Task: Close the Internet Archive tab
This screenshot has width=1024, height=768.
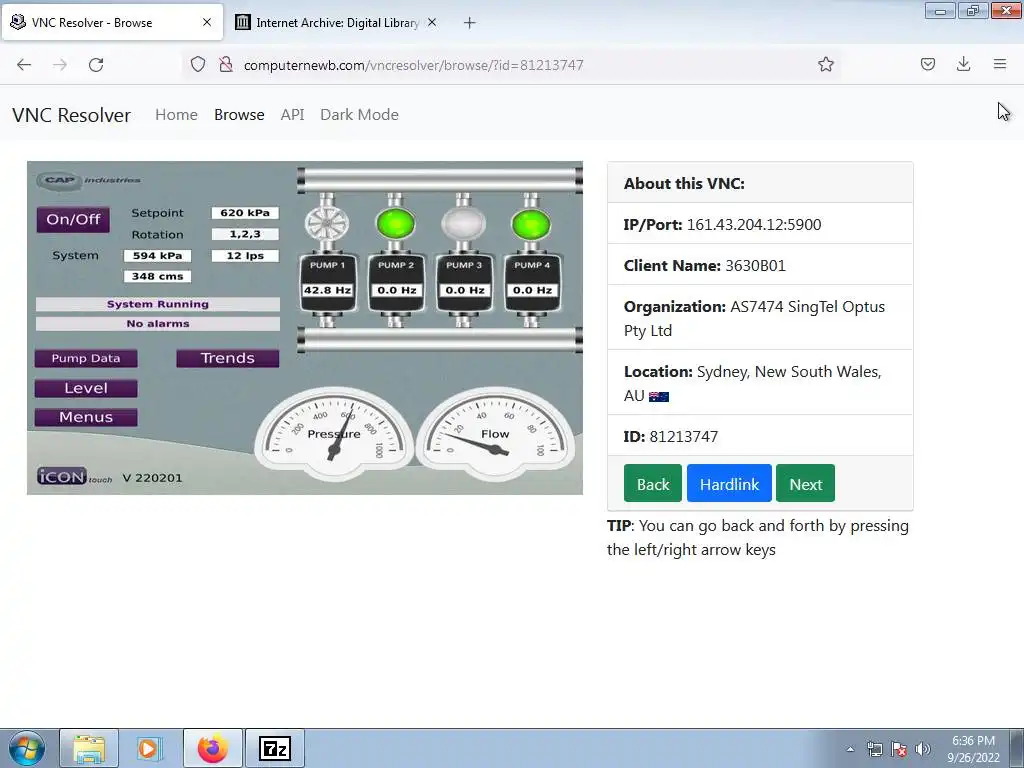Action: [x=432, y=22]
